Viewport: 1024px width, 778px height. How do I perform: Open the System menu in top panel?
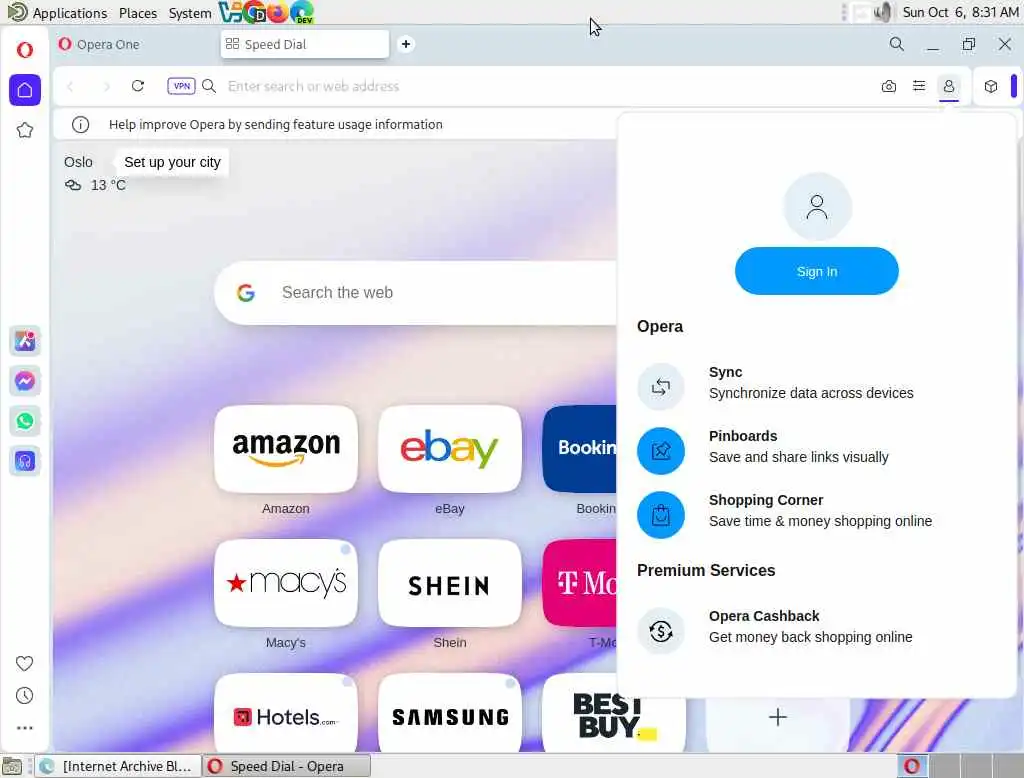point(189,13)
